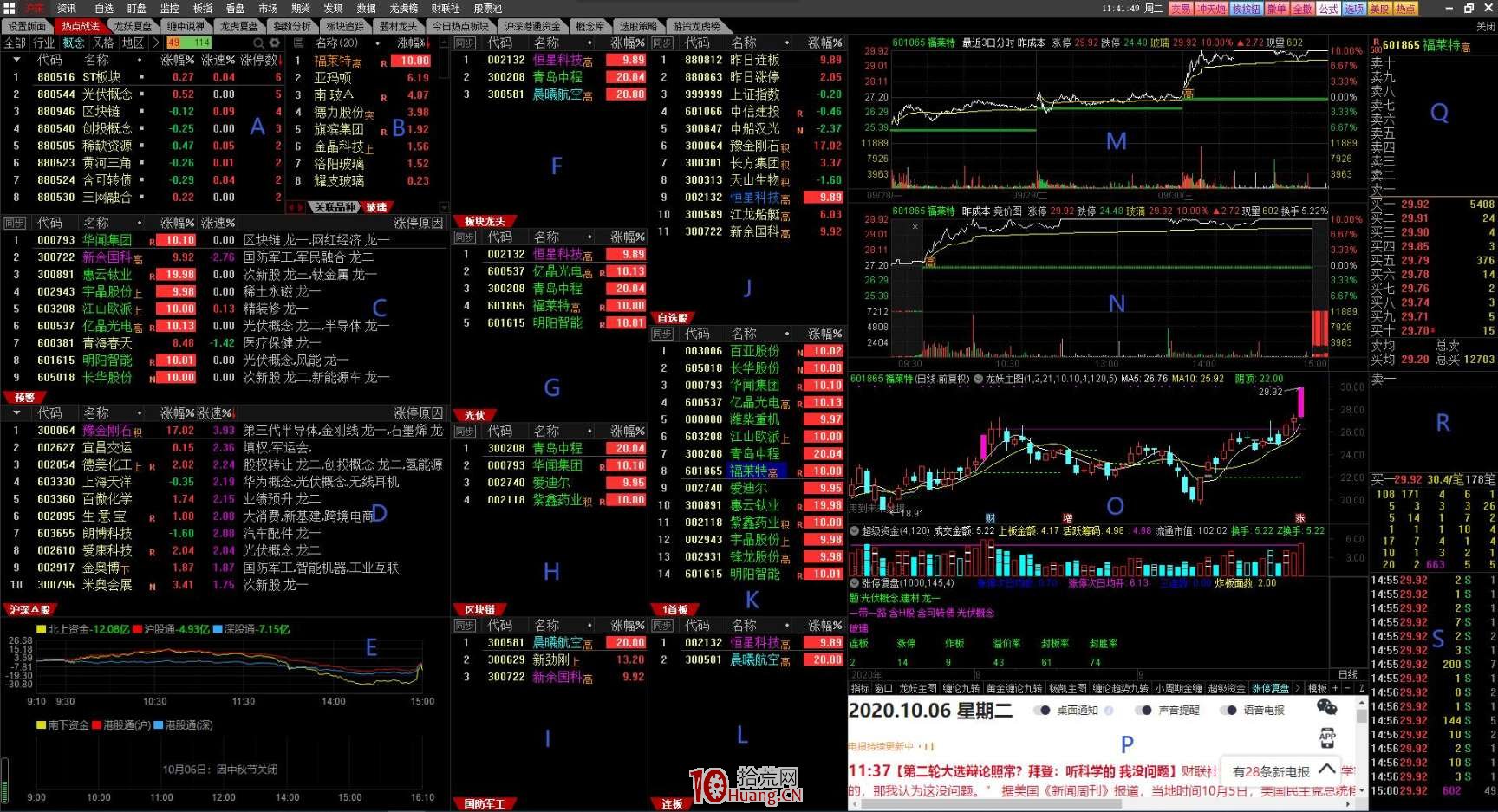Screen dimensions: 1498x812
Task: Switch to the 游资龙虎榜 tab
Action: coord(697,26)
